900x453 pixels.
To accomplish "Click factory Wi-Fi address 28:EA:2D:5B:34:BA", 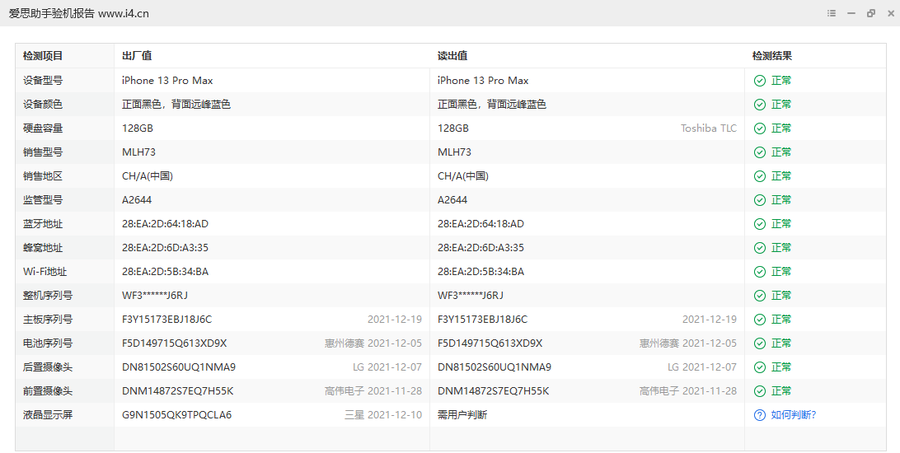I will (165, 272).
